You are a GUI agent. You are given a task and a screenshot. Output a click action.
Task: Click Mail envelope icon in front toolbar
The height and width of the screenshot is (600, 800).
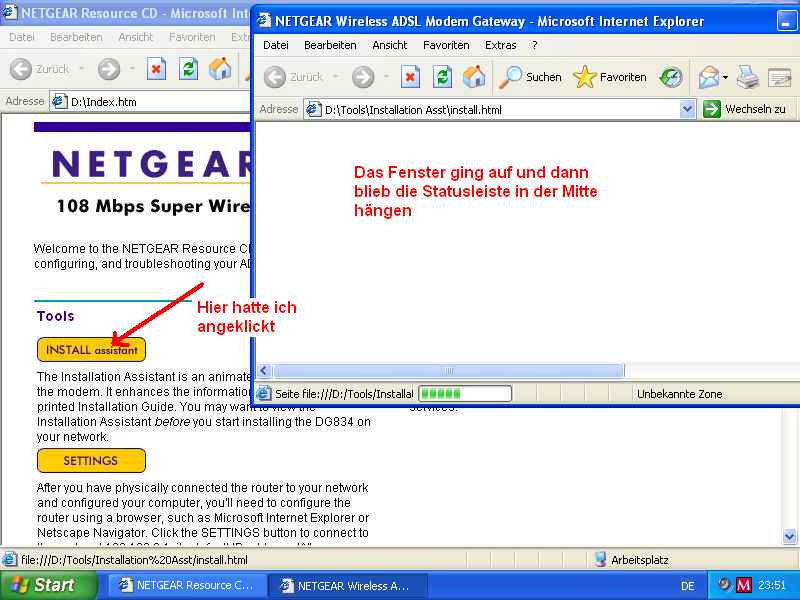709,78
